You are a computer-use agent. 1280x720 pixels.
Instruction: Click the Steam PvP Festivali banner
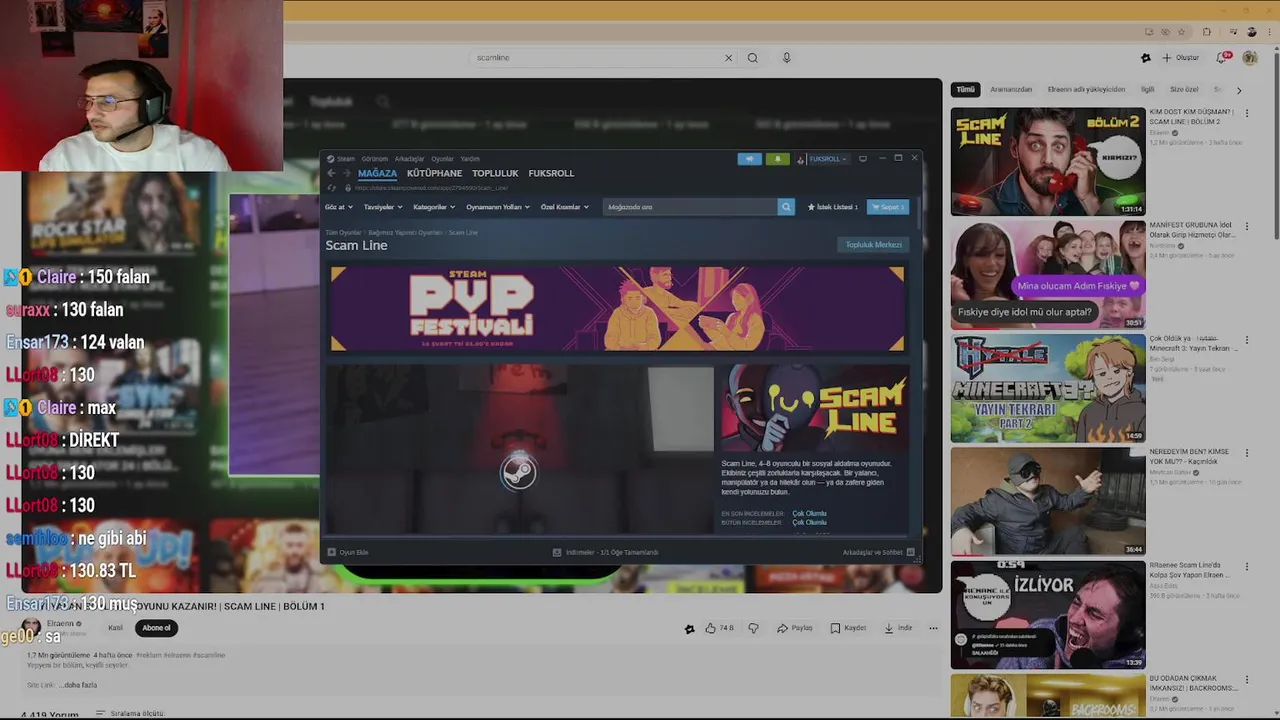click(x=617, y=308)
